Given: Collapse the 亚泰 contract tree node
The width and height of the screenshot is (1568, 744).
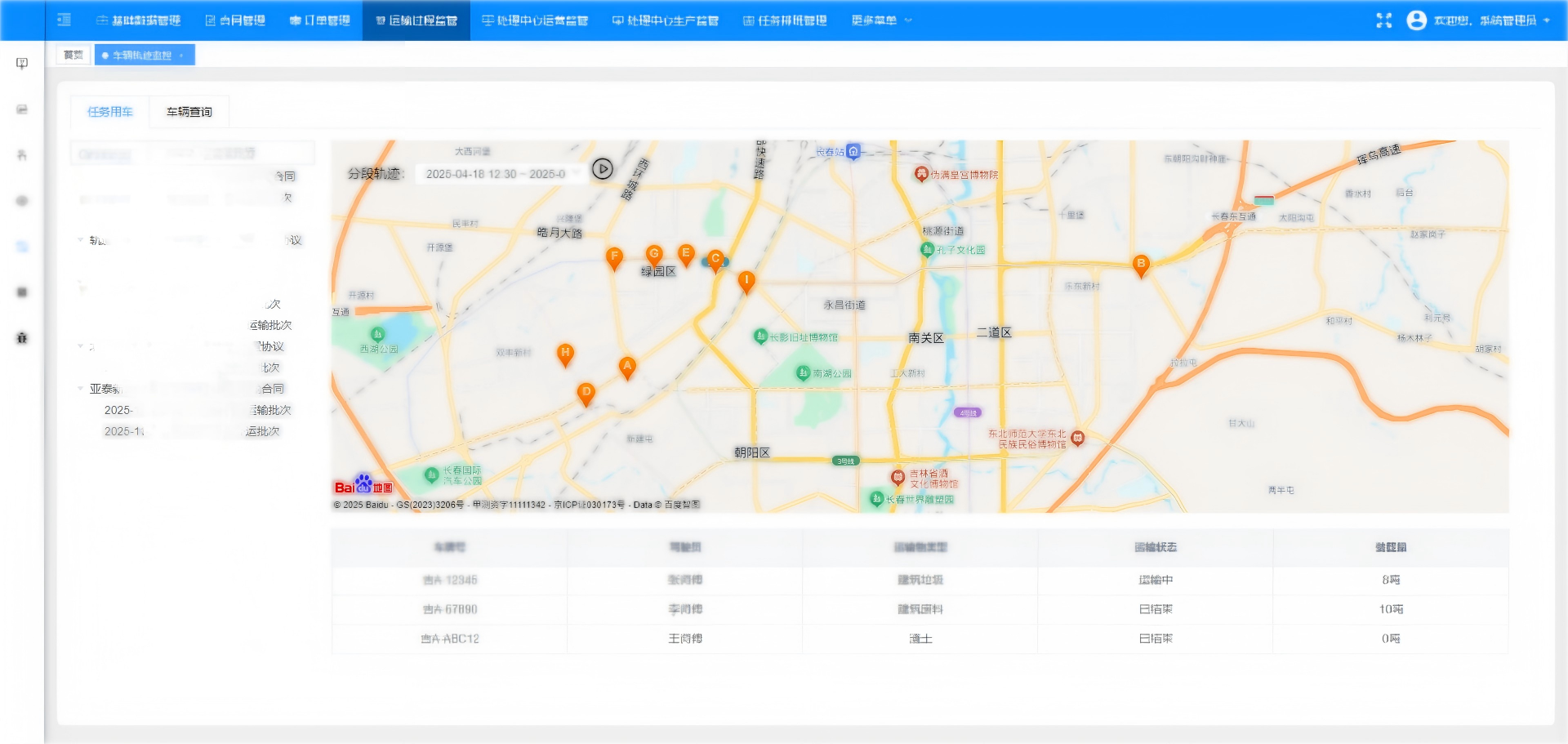Looking at the screenshot, I should pos(81,389).
